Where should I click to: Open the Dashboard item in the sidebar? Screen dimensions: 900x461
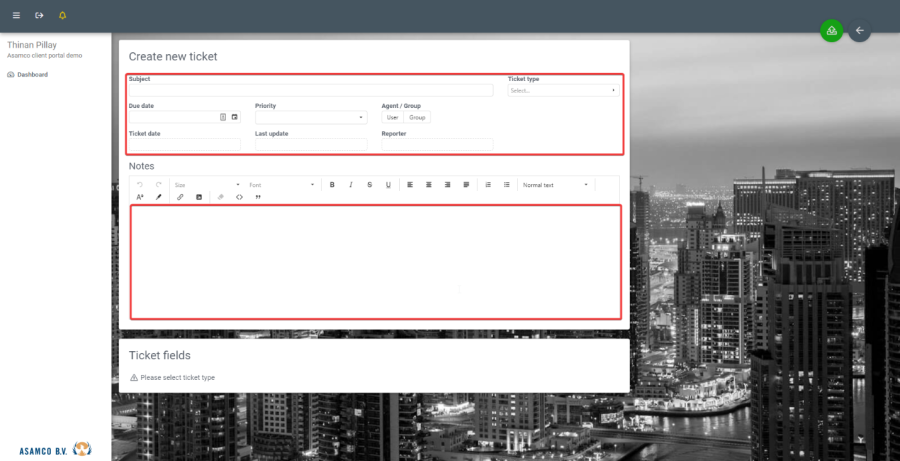[x=32, y=74]
